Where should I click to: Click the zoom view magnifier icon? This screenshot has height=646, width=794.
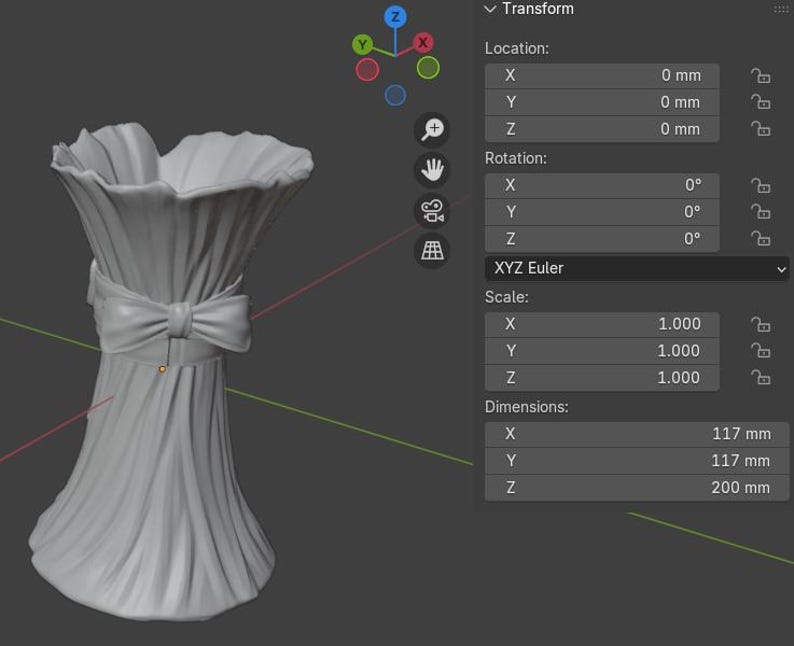point(432,130)
